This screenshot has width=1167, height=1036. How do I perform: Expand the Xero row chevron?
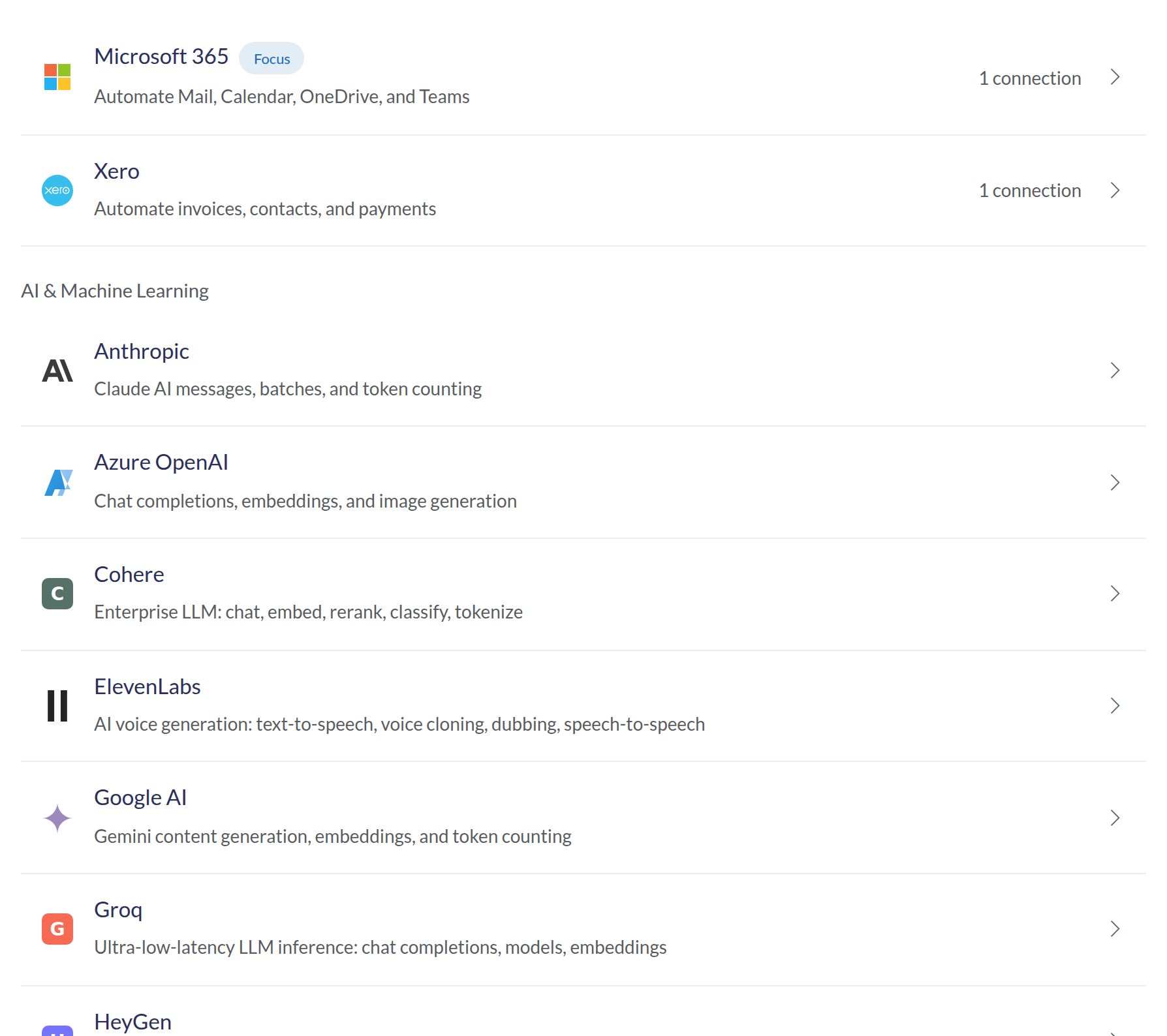[1115, 190]
